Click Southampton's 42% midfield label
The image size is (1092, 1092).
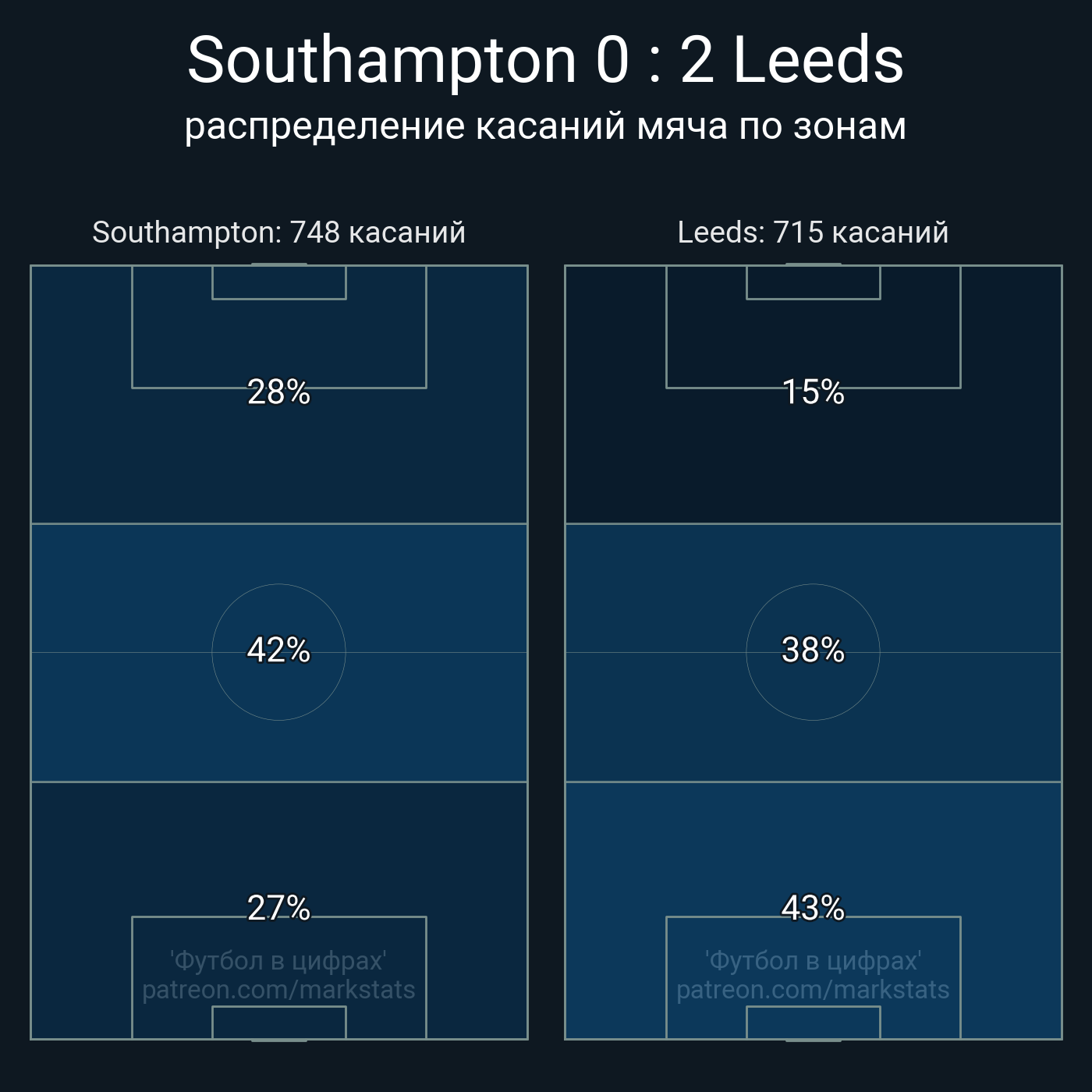point(278,651)
